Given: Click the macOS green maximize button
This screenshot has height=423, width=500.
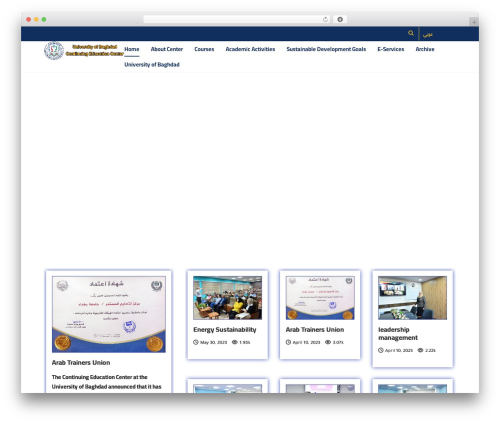Looking at the screenshot, I should point(44,19).
